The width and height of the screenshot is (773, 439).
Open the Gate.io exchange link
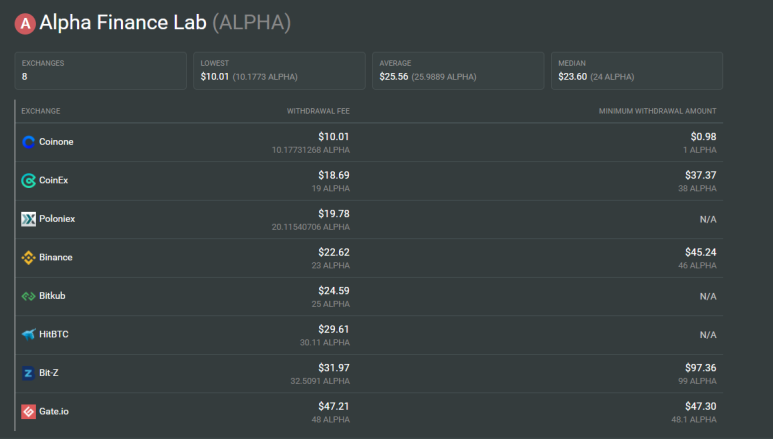(x=54, y=411)
